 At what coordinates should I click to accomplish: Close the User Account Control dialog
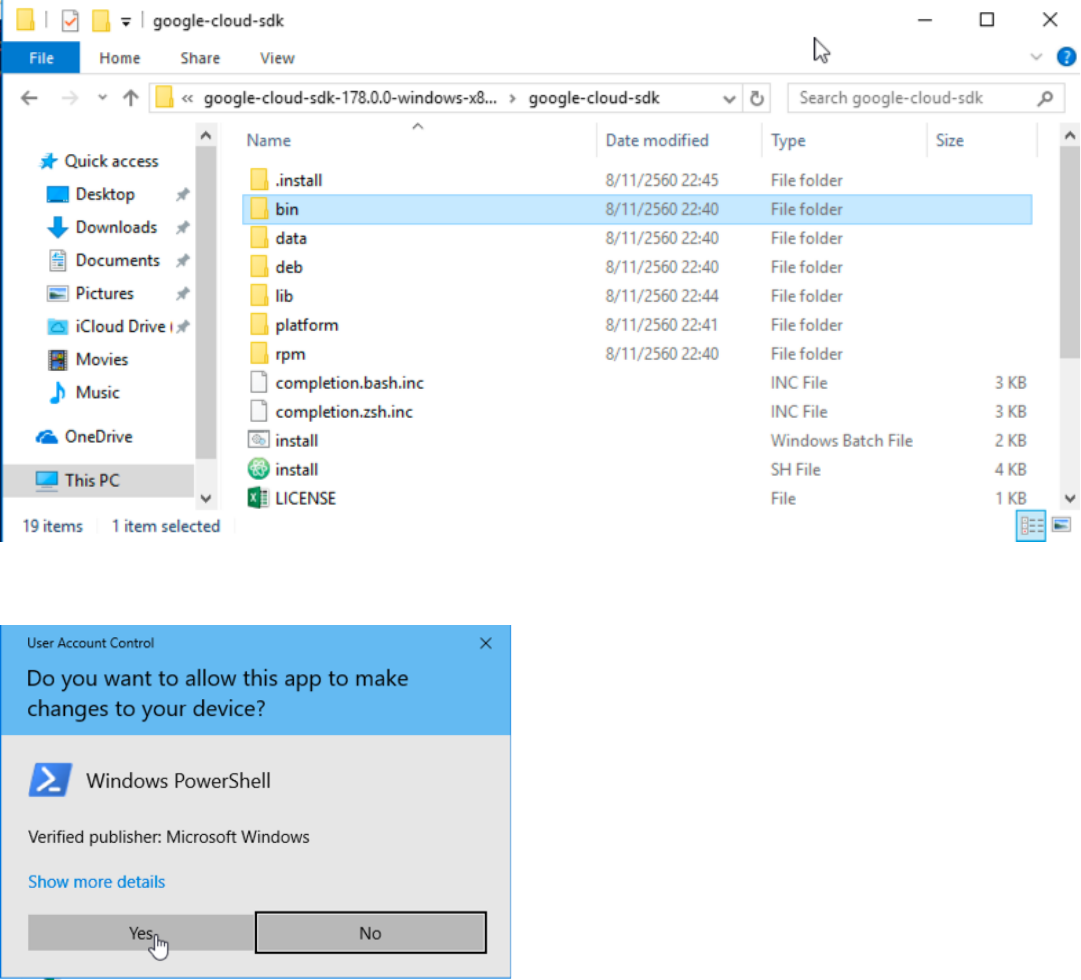[x=485, y=643]
